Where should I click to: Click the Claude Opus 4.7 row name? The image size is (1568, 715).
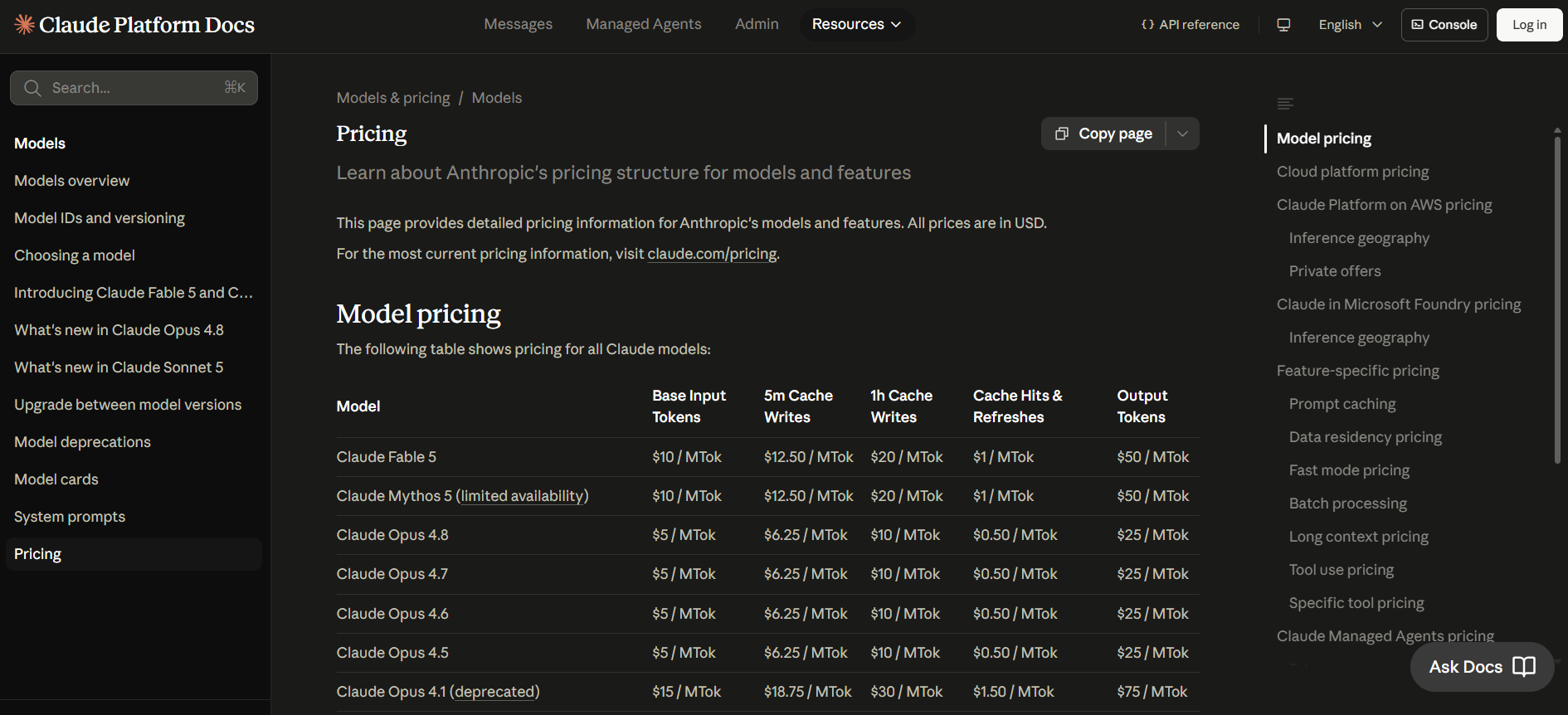(392, 574)
